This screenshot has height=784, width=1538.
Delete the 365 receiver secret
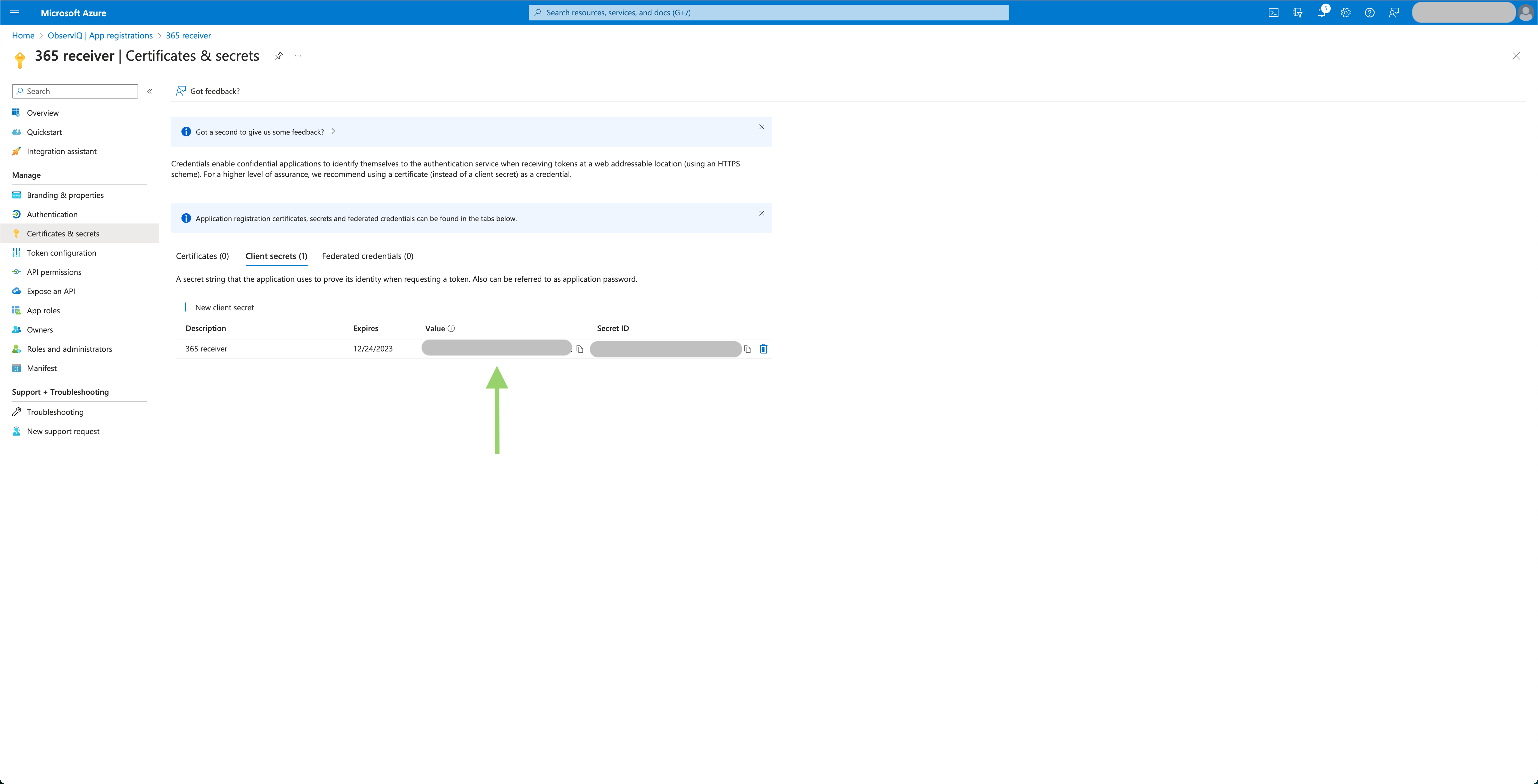click(x=763, y=349)
